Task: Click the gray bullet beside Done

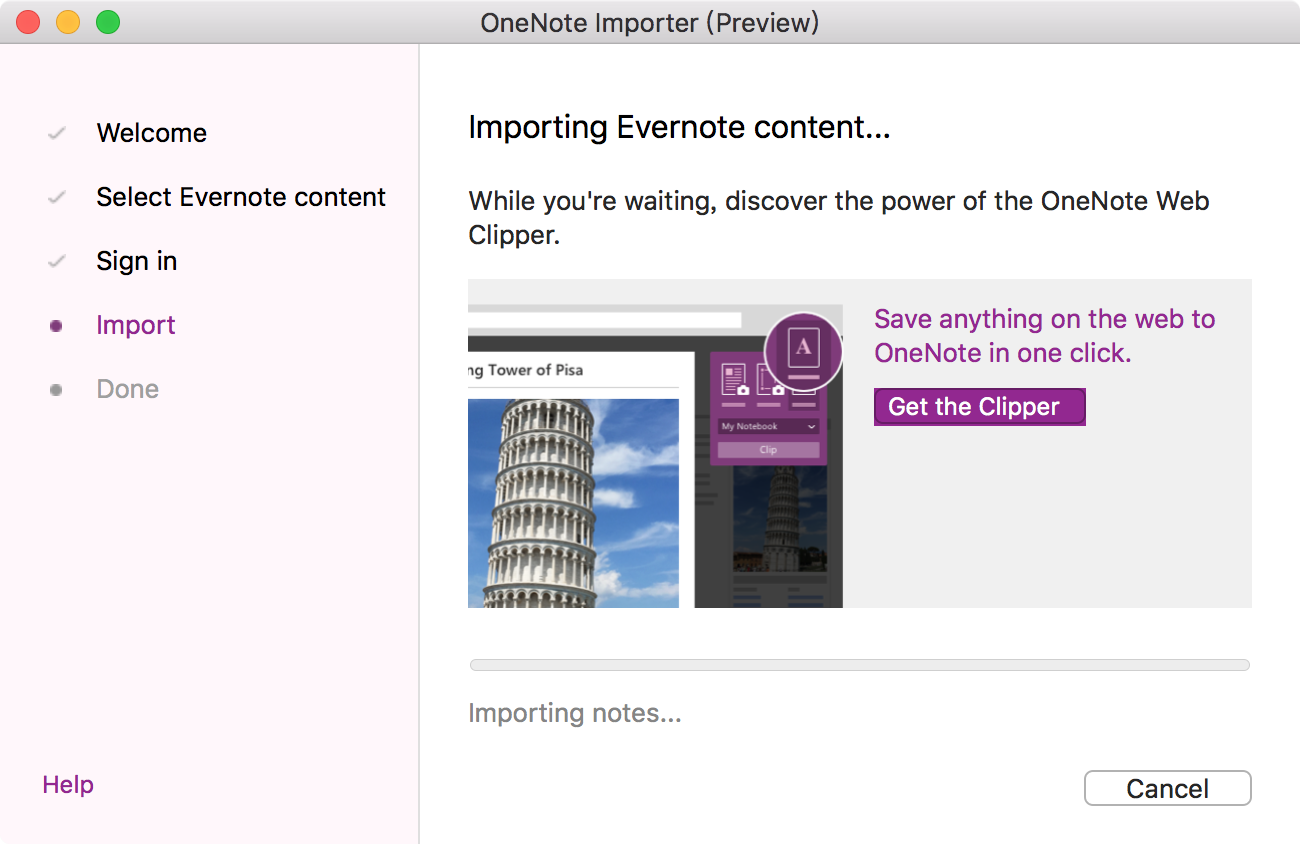Action: [56, 390]
